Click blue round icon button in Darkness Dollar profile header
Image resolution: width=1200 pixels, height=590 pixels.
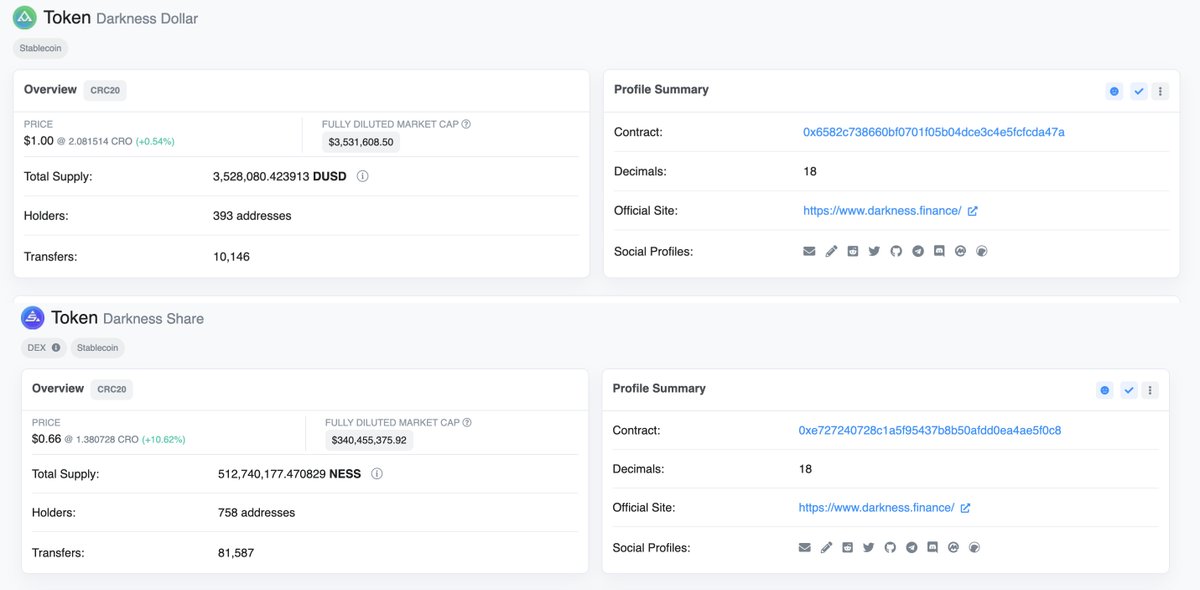(x=1114, y=91)
